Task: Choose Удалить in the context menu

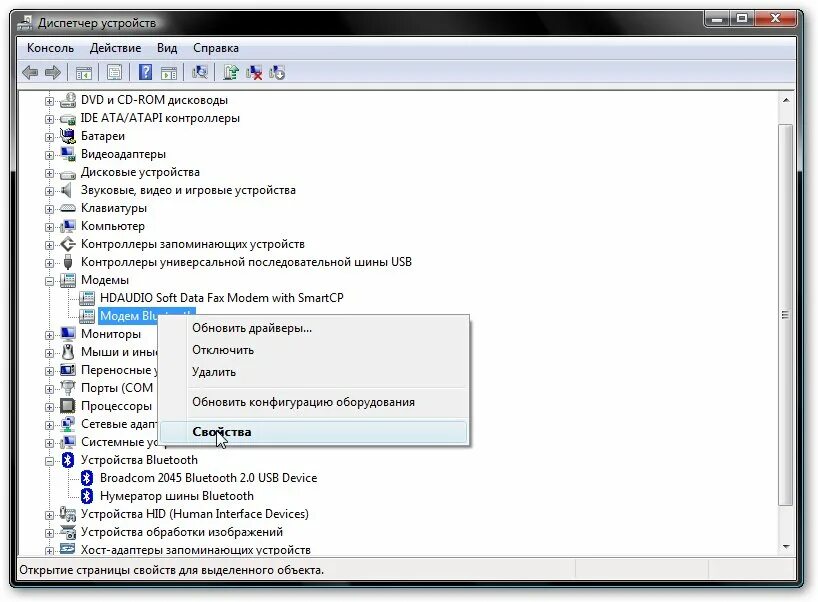Action: (x=313, y=372)
